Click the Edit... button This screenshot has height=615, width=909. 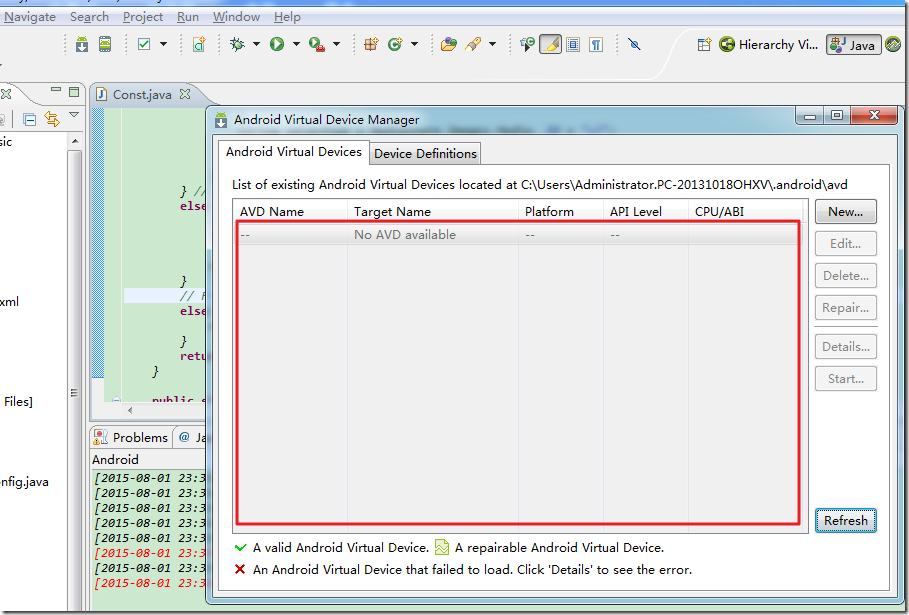tap(846, 243)
